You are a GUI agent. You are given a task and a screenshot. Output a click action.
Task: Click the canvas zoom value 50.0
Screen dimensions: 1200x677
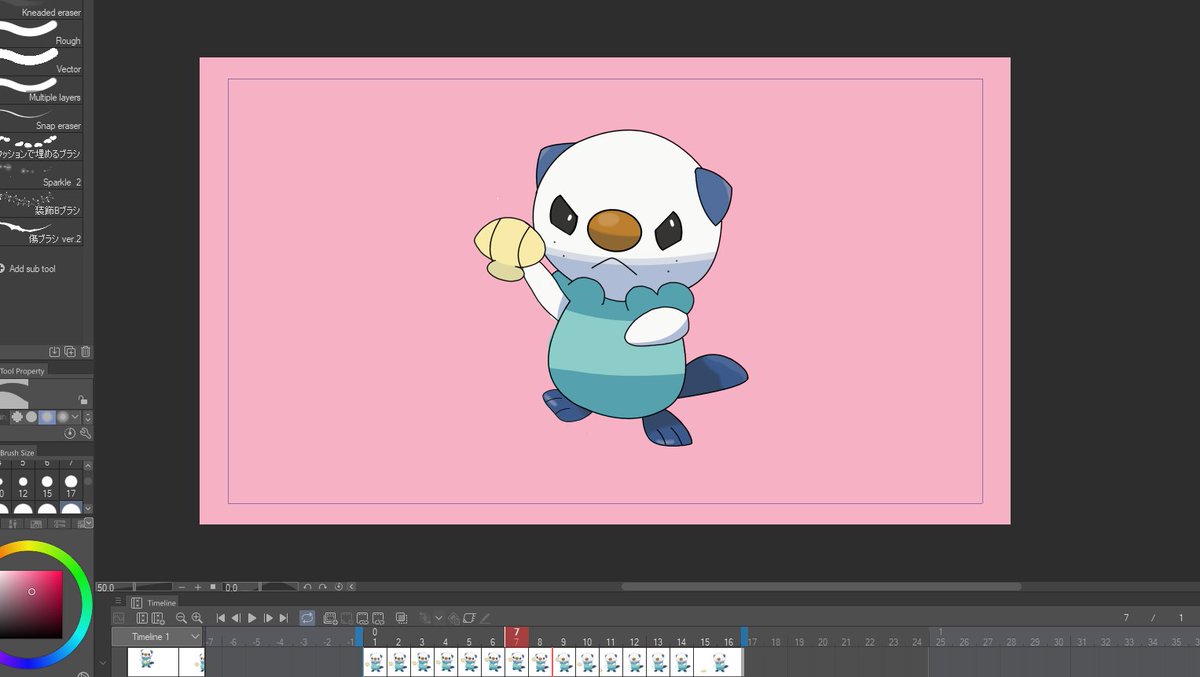[106, 587]
